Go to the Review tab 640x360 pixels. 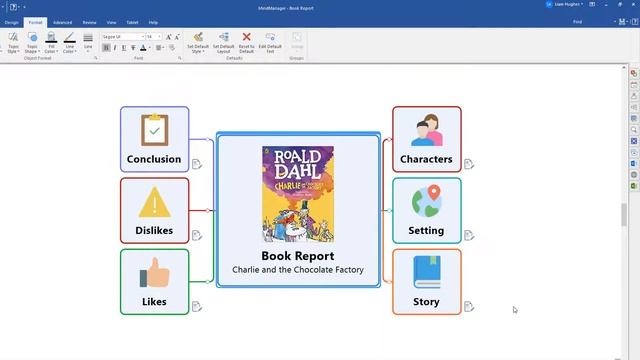coord(89,22)
